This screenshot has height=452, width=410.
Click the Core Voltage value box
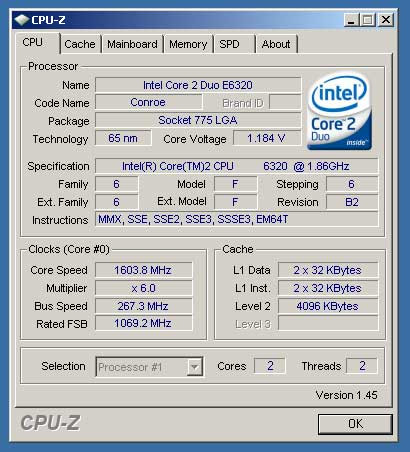267,138
